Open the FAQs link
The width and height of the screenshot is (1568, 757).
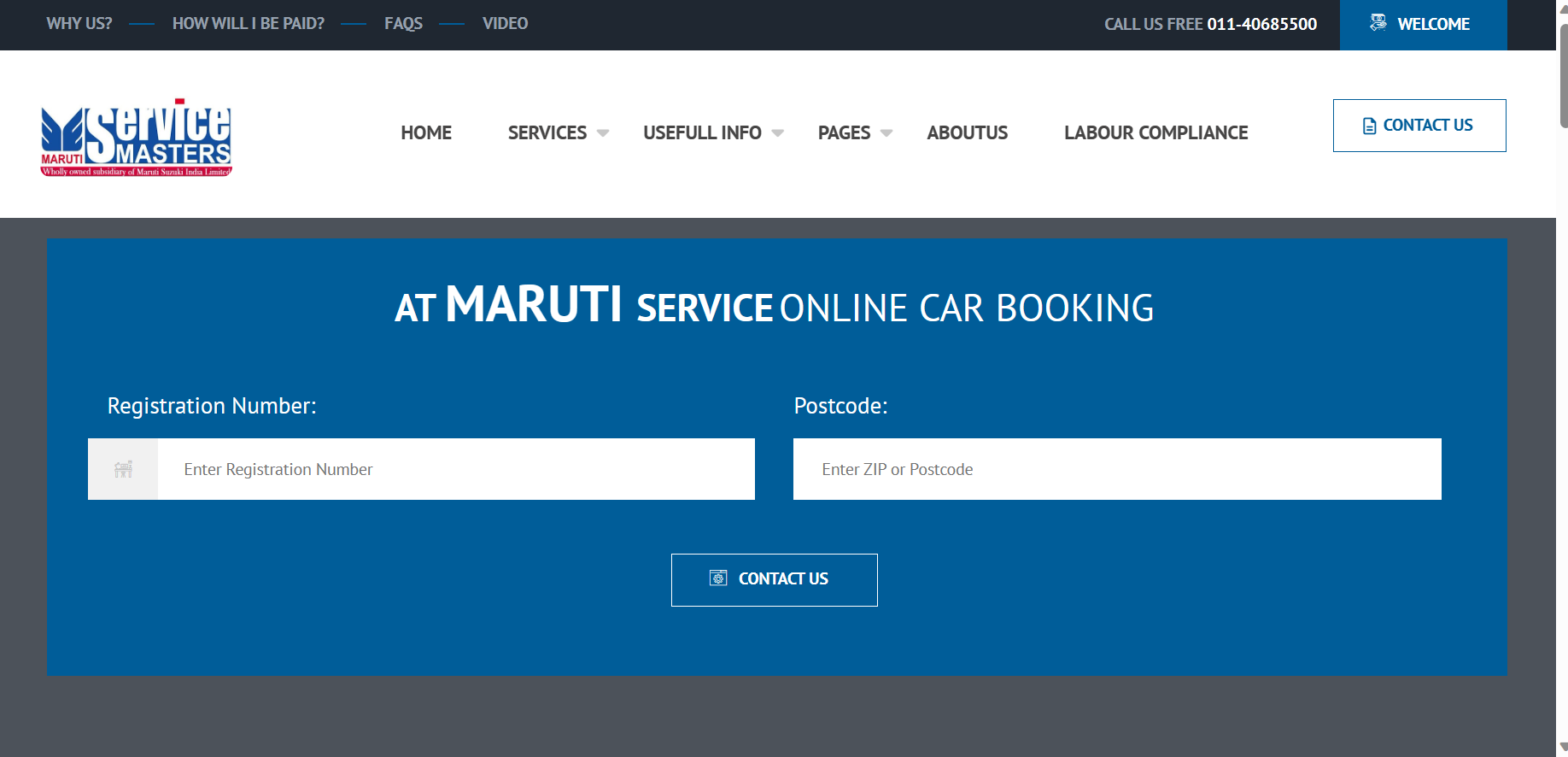pos(403,24)
